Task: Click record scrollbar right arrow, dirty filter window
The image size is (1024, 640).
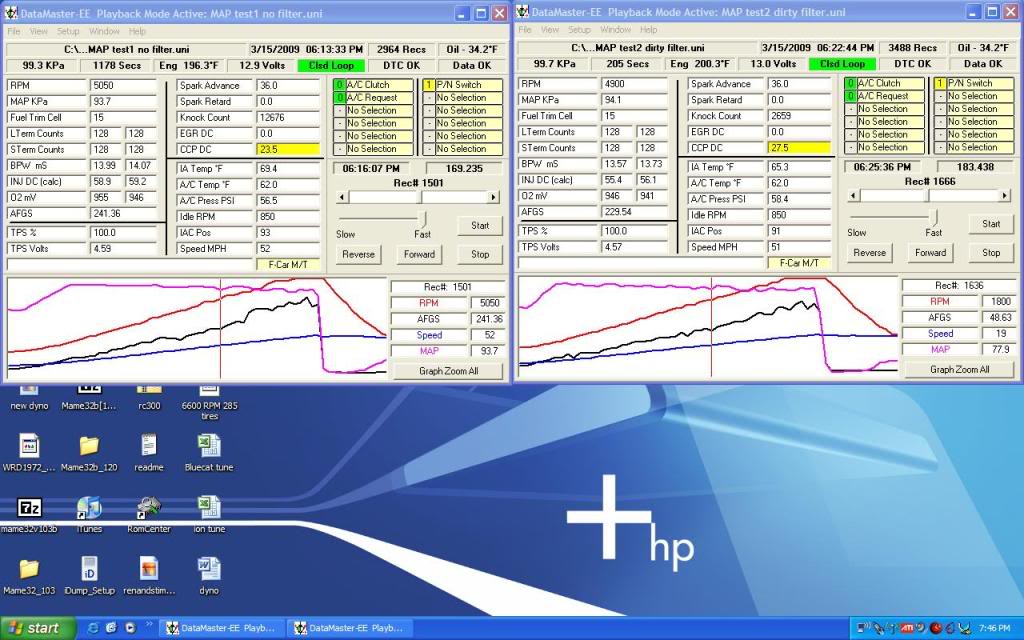Action: point(1004,195)
